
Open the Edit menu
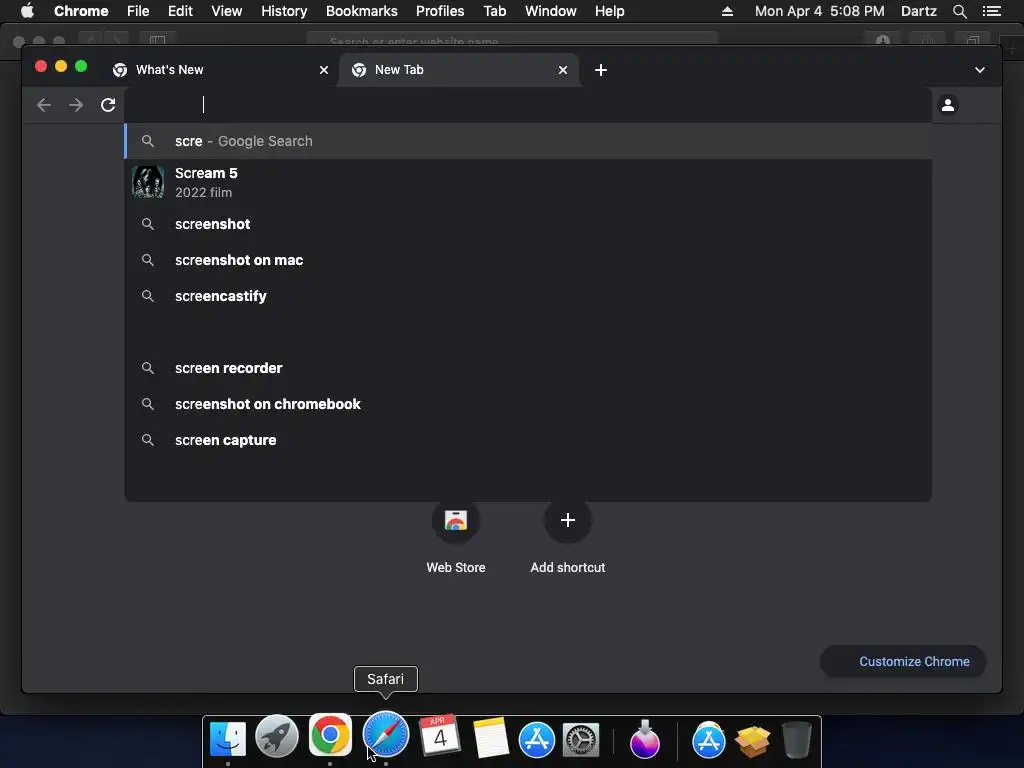coord(180,11)
